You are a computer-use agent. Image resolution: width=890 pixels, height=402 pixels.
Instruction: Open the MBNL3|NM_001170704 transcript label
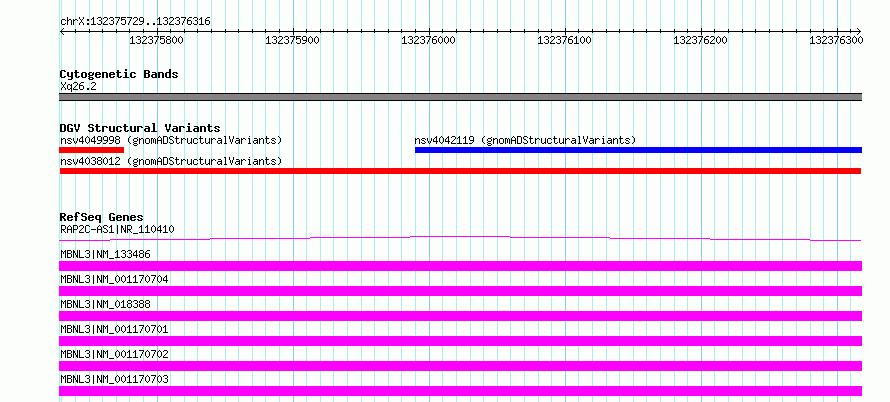coord(114,279)
